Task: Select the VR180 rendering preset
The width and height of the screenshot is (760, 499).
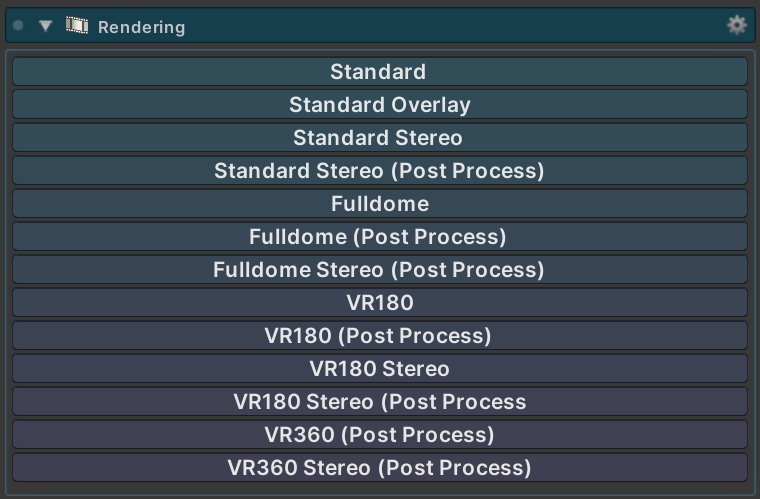Action: 380,303
